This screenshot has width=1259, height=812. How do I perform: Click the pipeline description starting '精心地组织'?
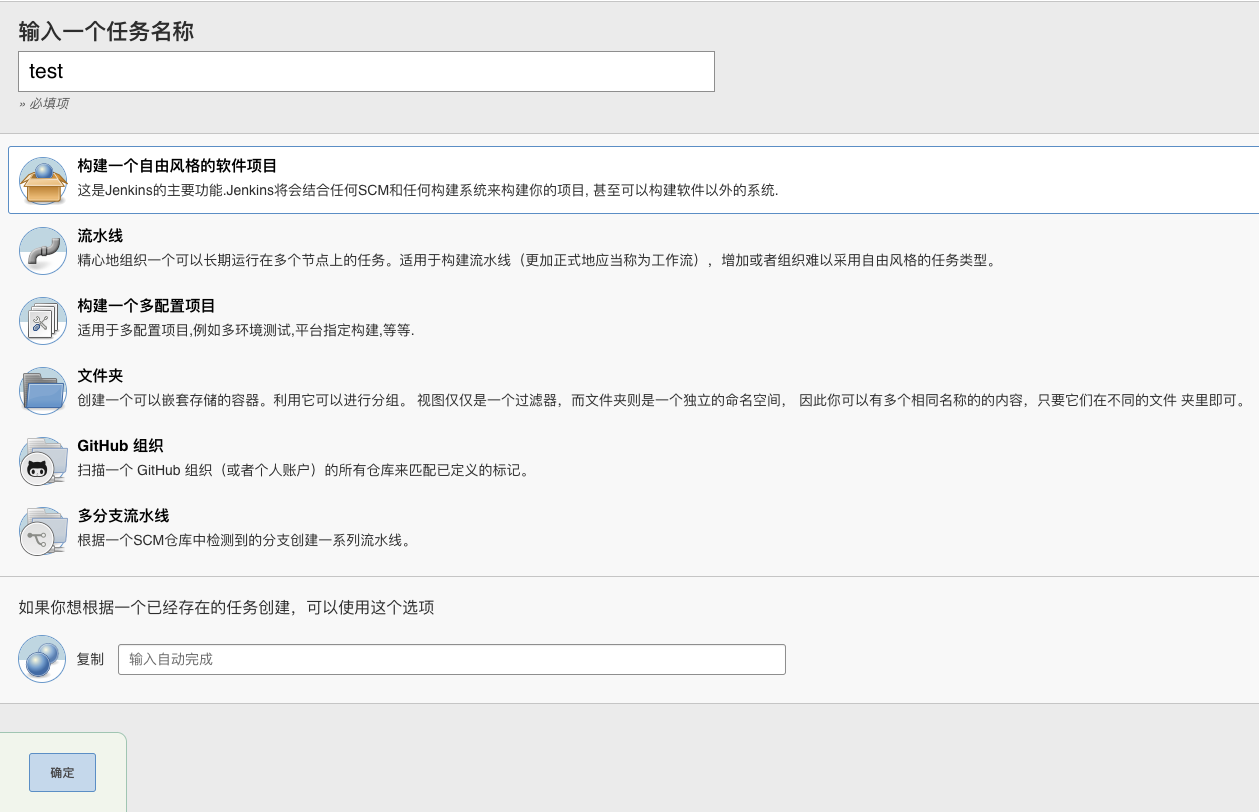click(x=537, y=260)
